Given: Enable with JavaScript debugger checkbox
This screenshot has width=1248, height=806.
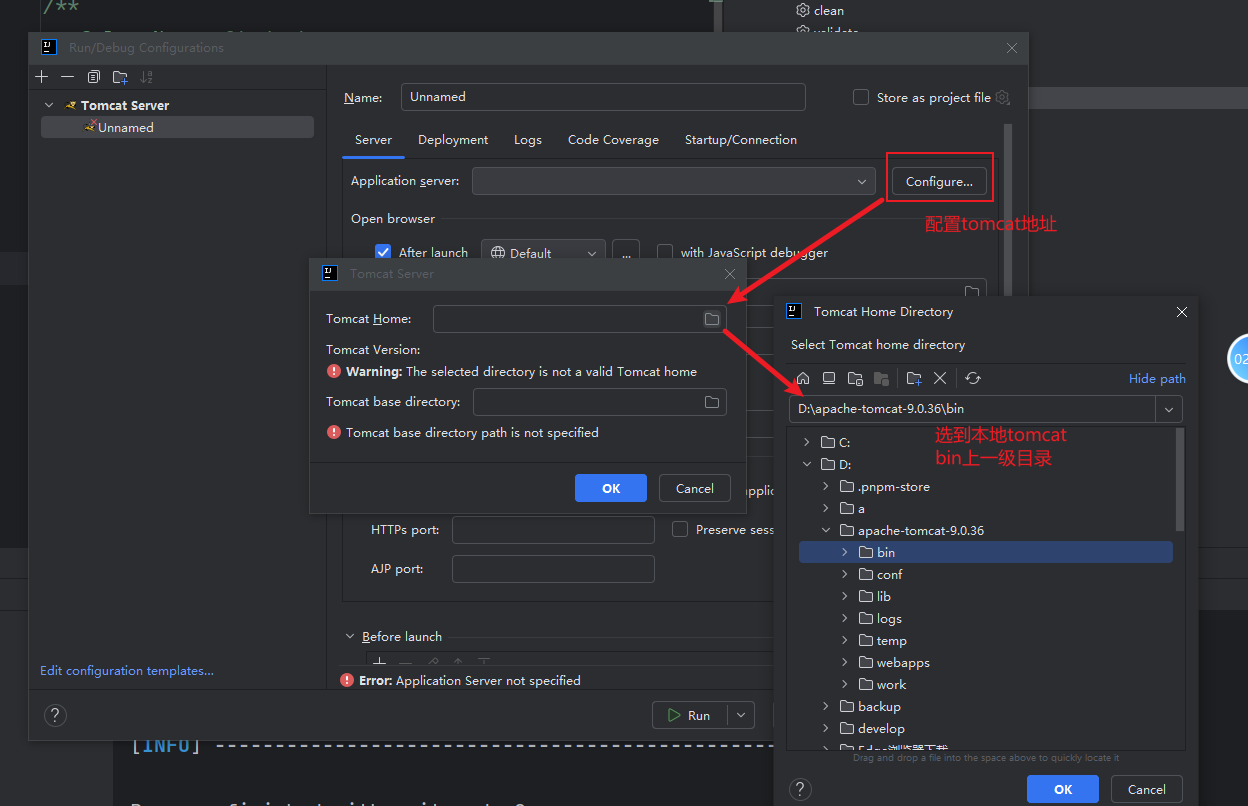Looking at the screenshot, I should click(664, 252).
